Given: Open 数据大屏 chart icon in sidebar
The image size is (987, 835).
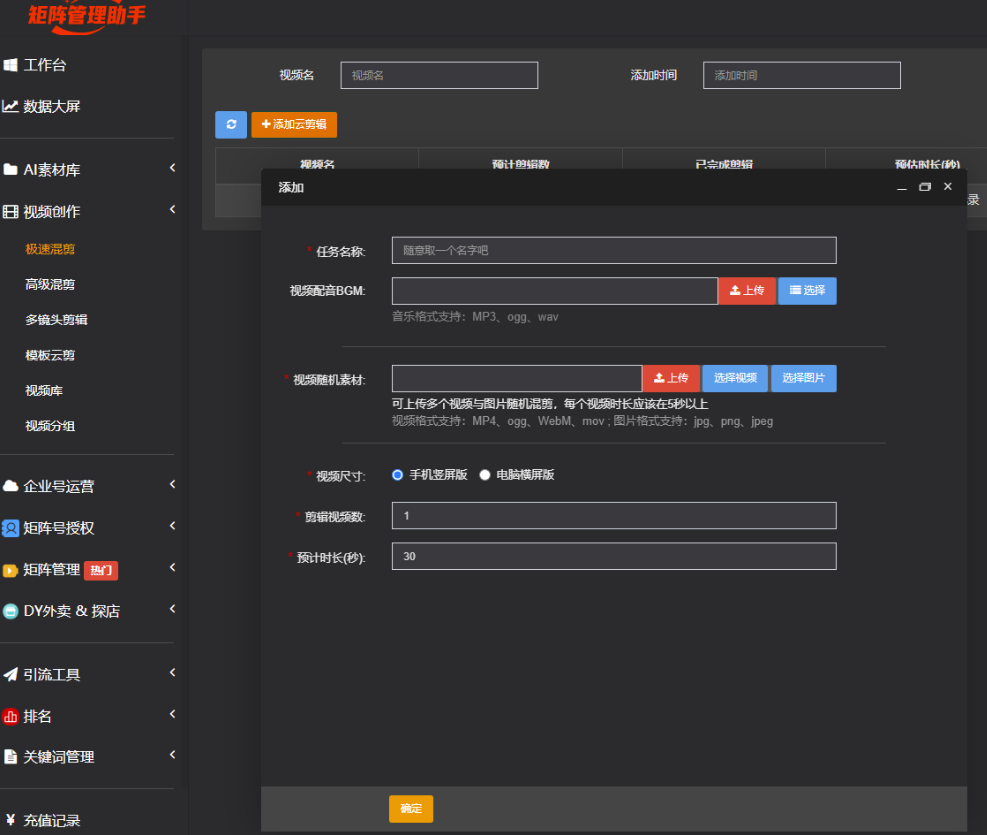Looking at the screenshot, I should pos(10,106).
